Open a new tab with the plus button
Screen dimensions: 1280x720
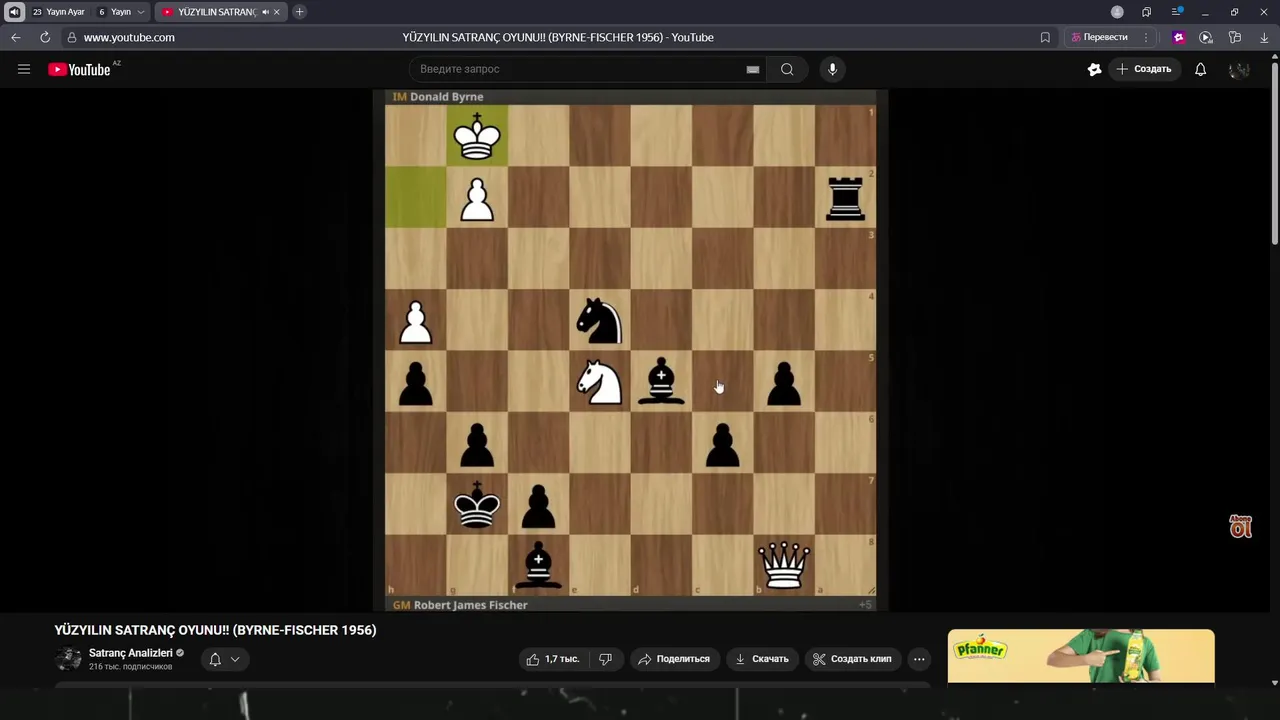(299, 12)
